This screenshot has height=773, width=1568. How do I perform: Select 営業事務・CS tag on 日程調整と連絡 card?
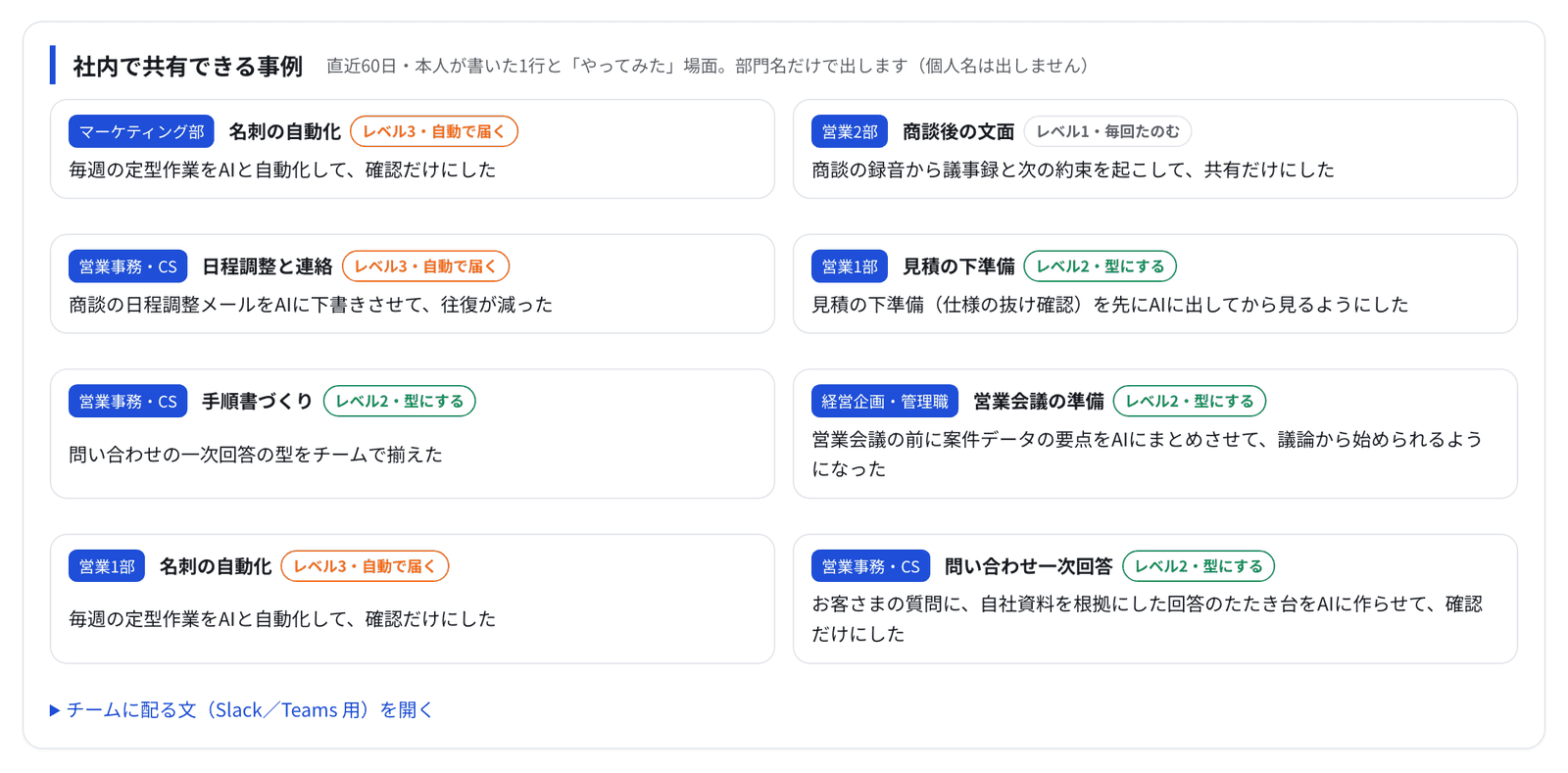pyautogui.click(x=127, y=266)
